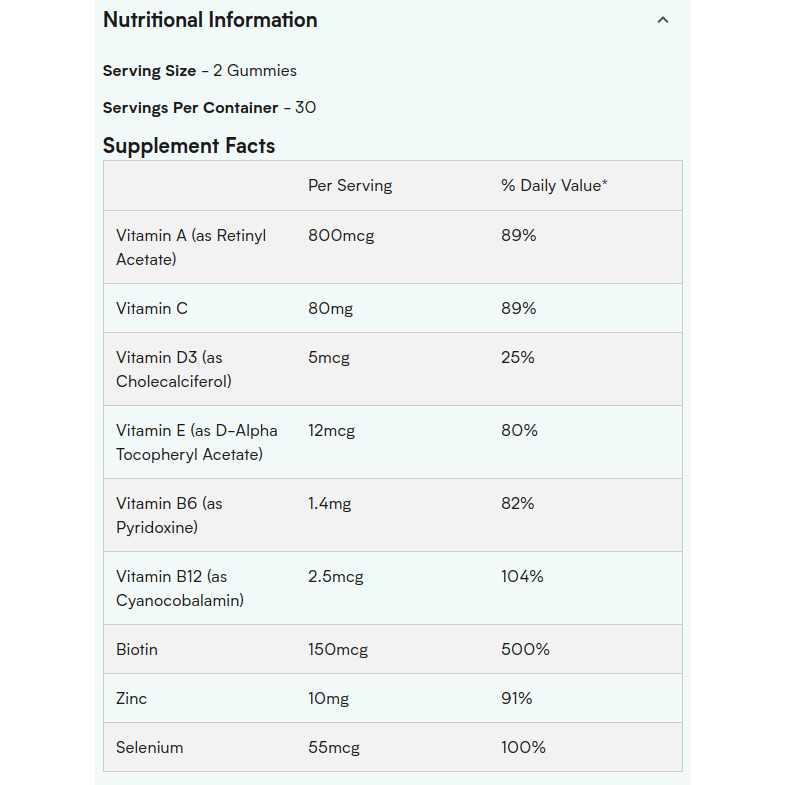Click the % Daily Value column header
785x785 pixels.
[554, 186]
